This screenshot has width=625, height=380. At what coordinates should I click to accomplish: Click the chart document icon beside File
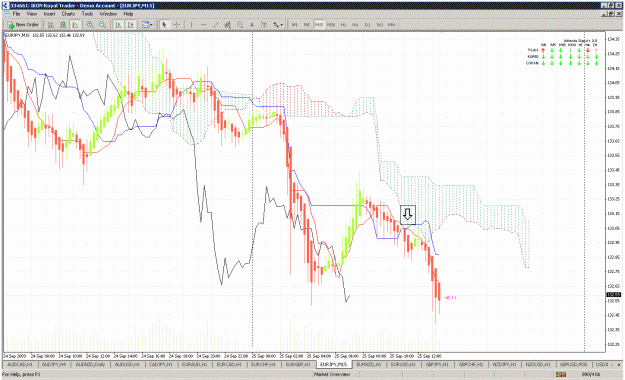click(7, 14)
